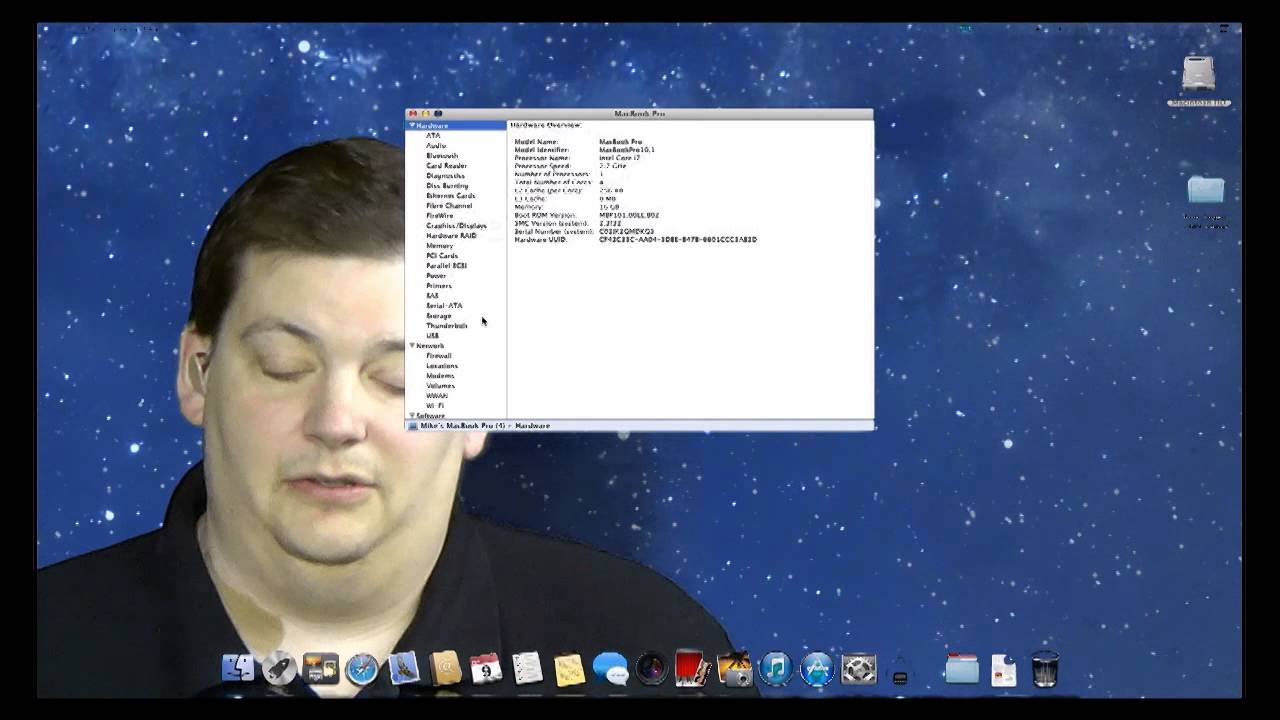Image resolution: width=1280 pixels, height=720 pixels.
Task: Select Storage in the Hardware list
Action: point(437,315)
